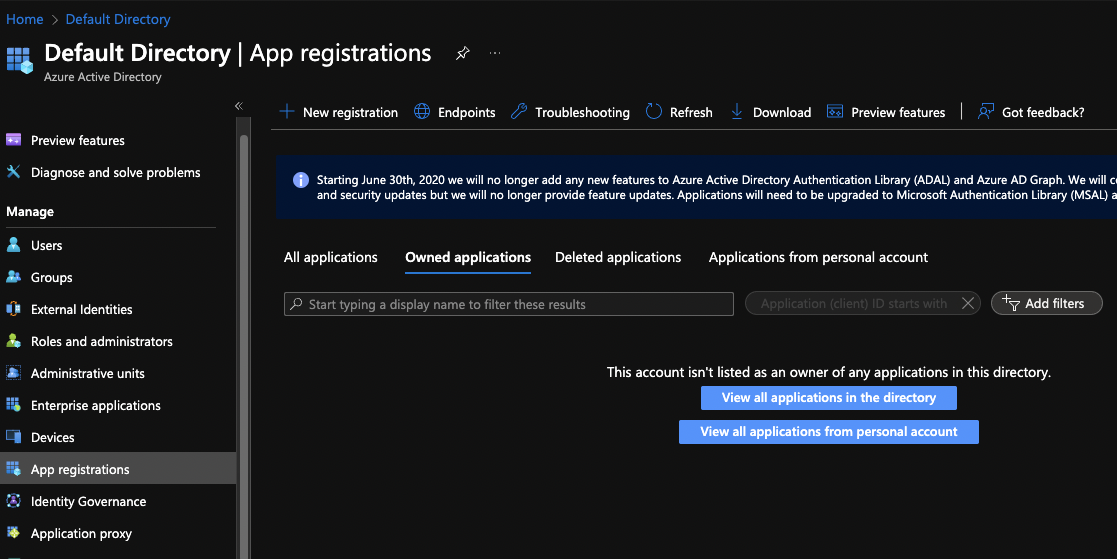Clear the Application (client) ID filter with X
1117x559 pixels.
click(x=967, y=303)
